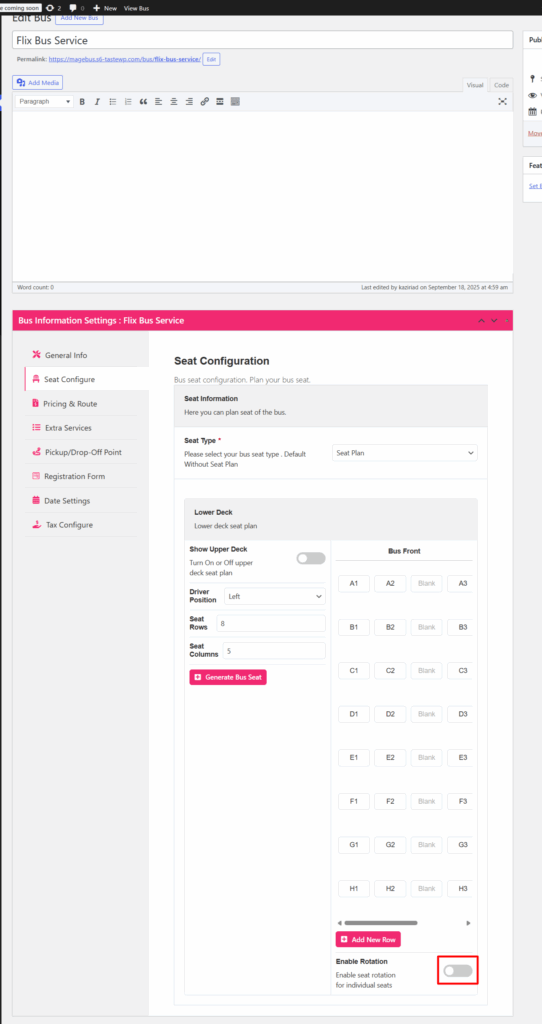Click the Generate Bus Seat button

(228, 677)
